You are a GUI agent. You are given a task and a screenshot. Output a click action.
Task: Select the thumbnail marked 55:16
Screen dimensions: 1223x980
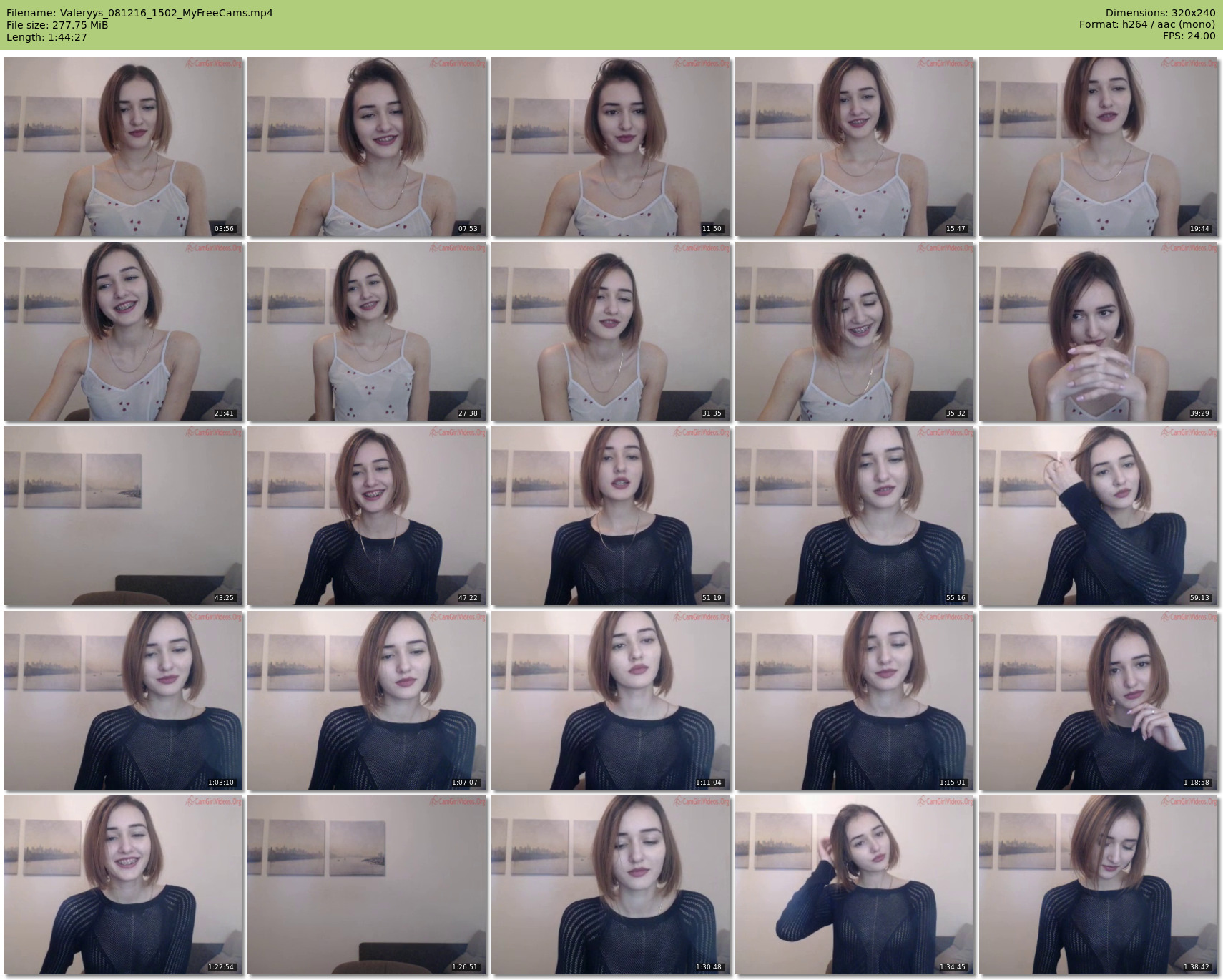point(855,516)
